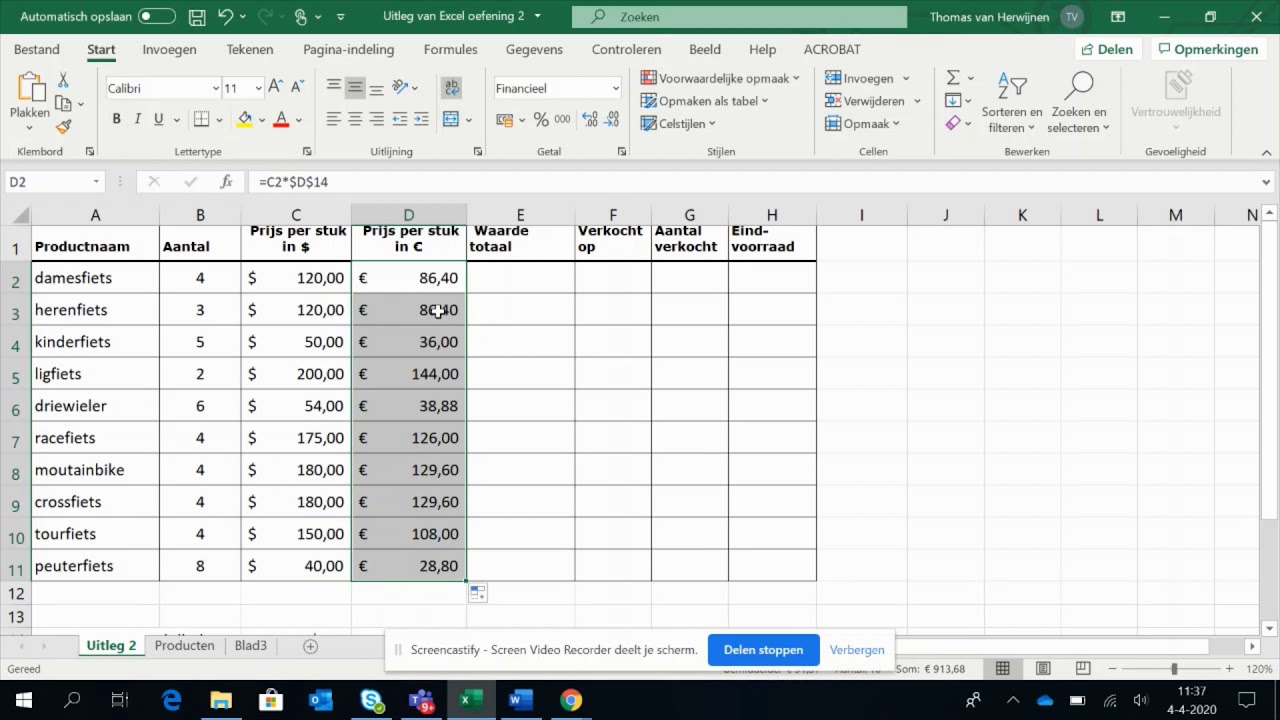
Task: Click the Opmerkingen button
Action: (1207, 49)
